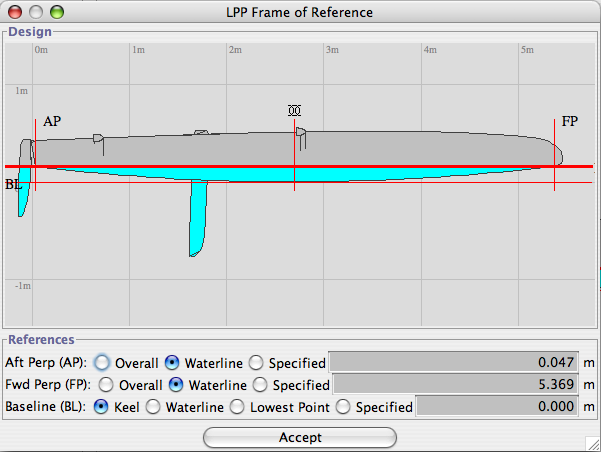Select Specified for Baseline (BL)
Screen dimensions: 601x452
click(343, 407)
